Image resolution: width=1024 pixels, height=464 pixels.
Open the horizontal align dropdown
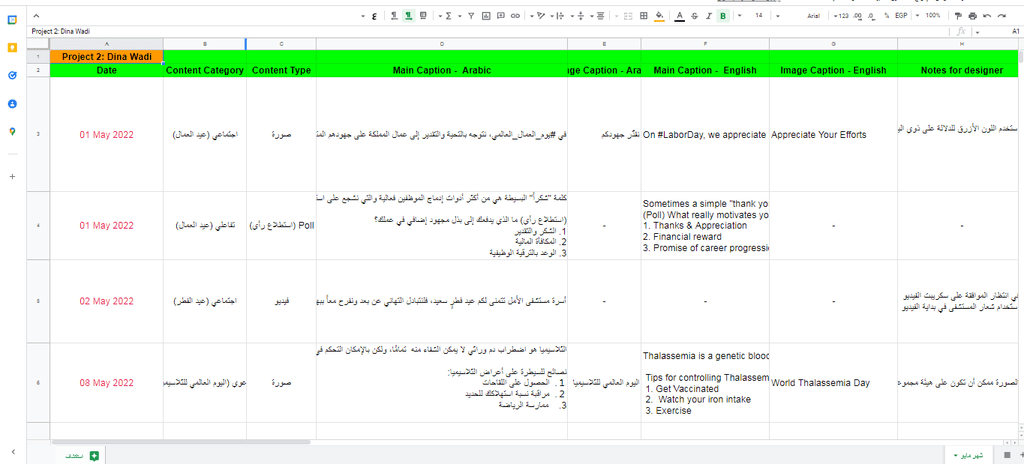pos(597,16)
